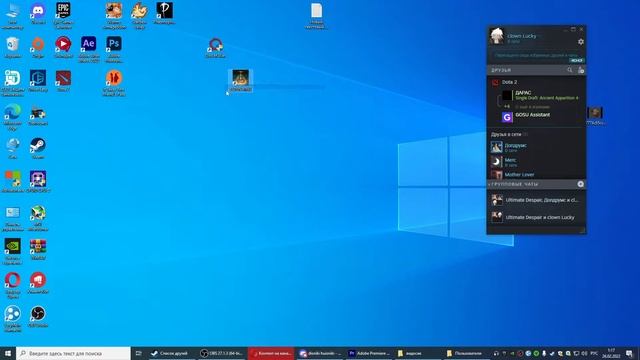Open the Steam desktop shortcut
Screen dimensions: 640x360
(38, 148)
